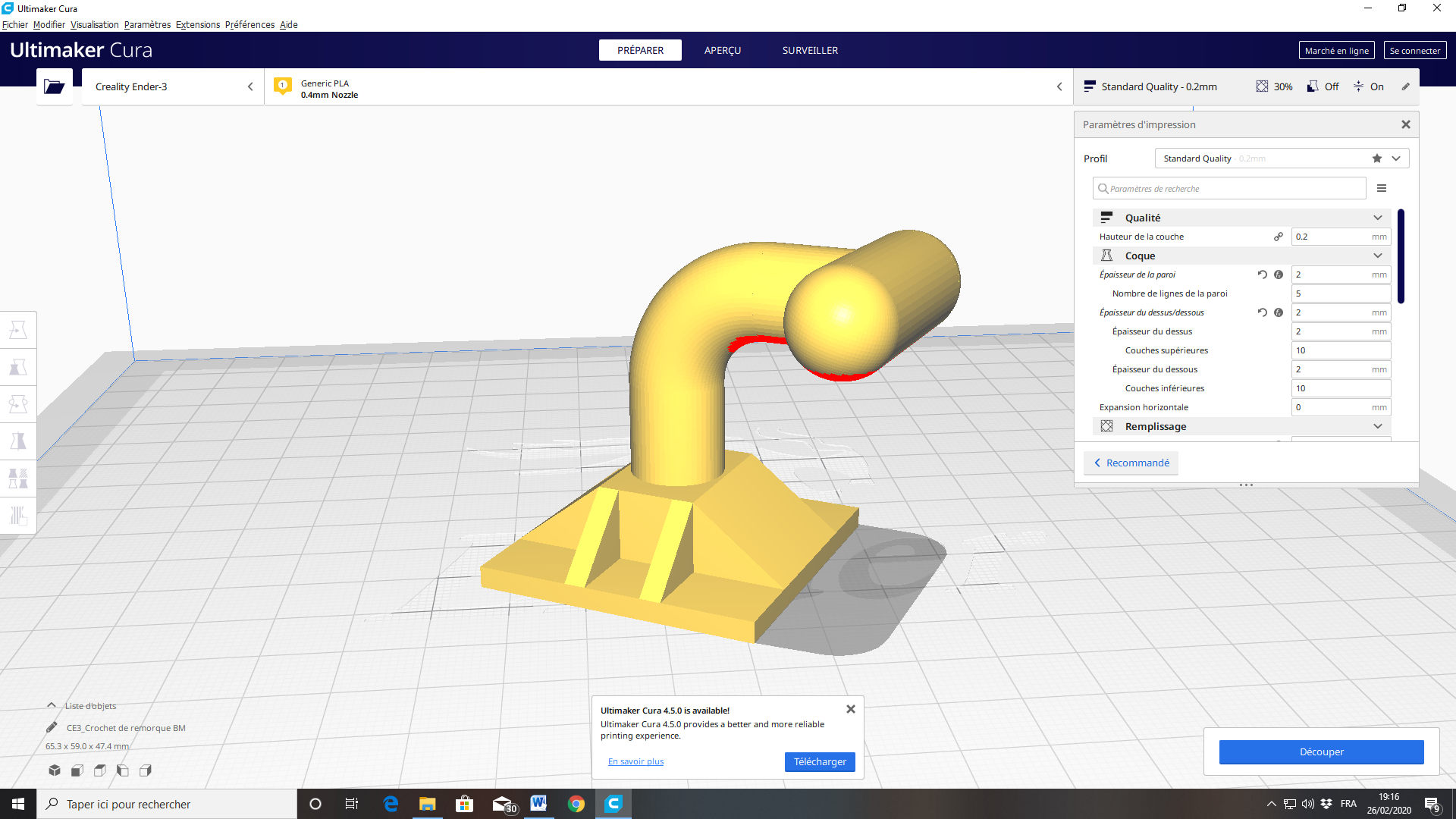This screenshot has width=1456, height=819.
Task: Dismiss the Cura 4.5.0 update notification
Action: [x=851, y=709]
